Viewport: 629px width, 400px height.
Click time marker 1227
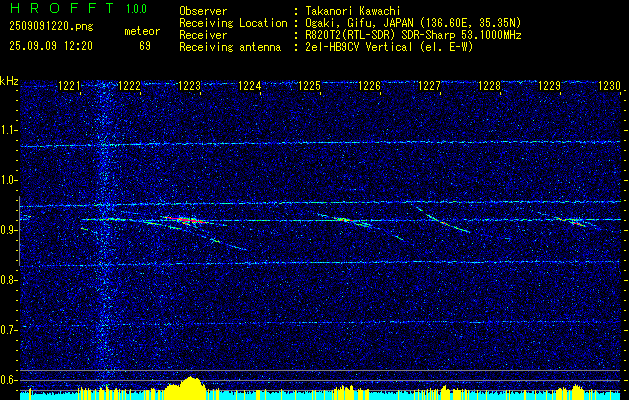pyautogui.click(x=429, y=86)
